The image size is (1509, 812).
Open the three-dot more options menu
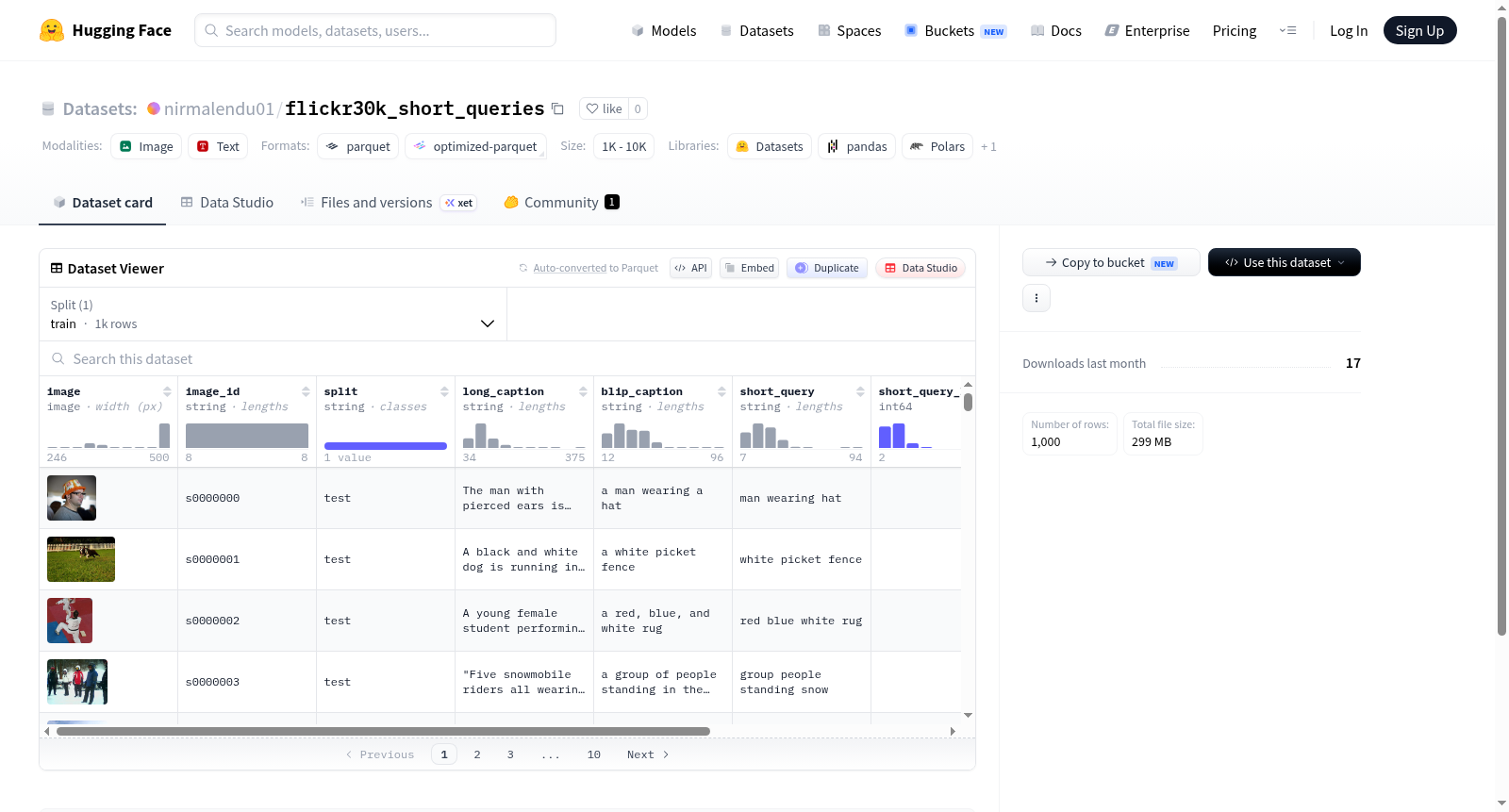pos(1036,298)
